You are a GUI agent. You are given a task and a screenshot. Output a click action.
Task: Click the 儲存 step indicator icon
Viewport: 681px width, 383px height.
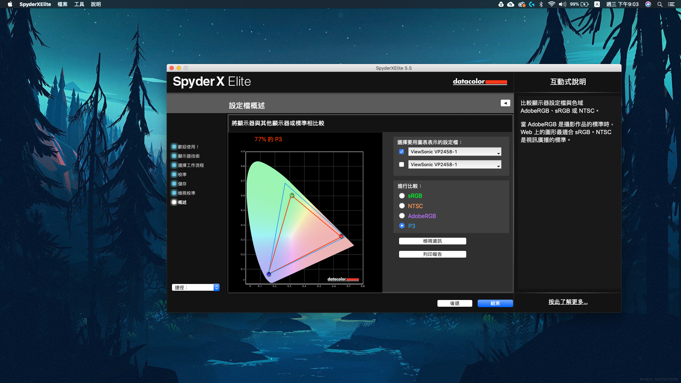click(x=174, y=184)
